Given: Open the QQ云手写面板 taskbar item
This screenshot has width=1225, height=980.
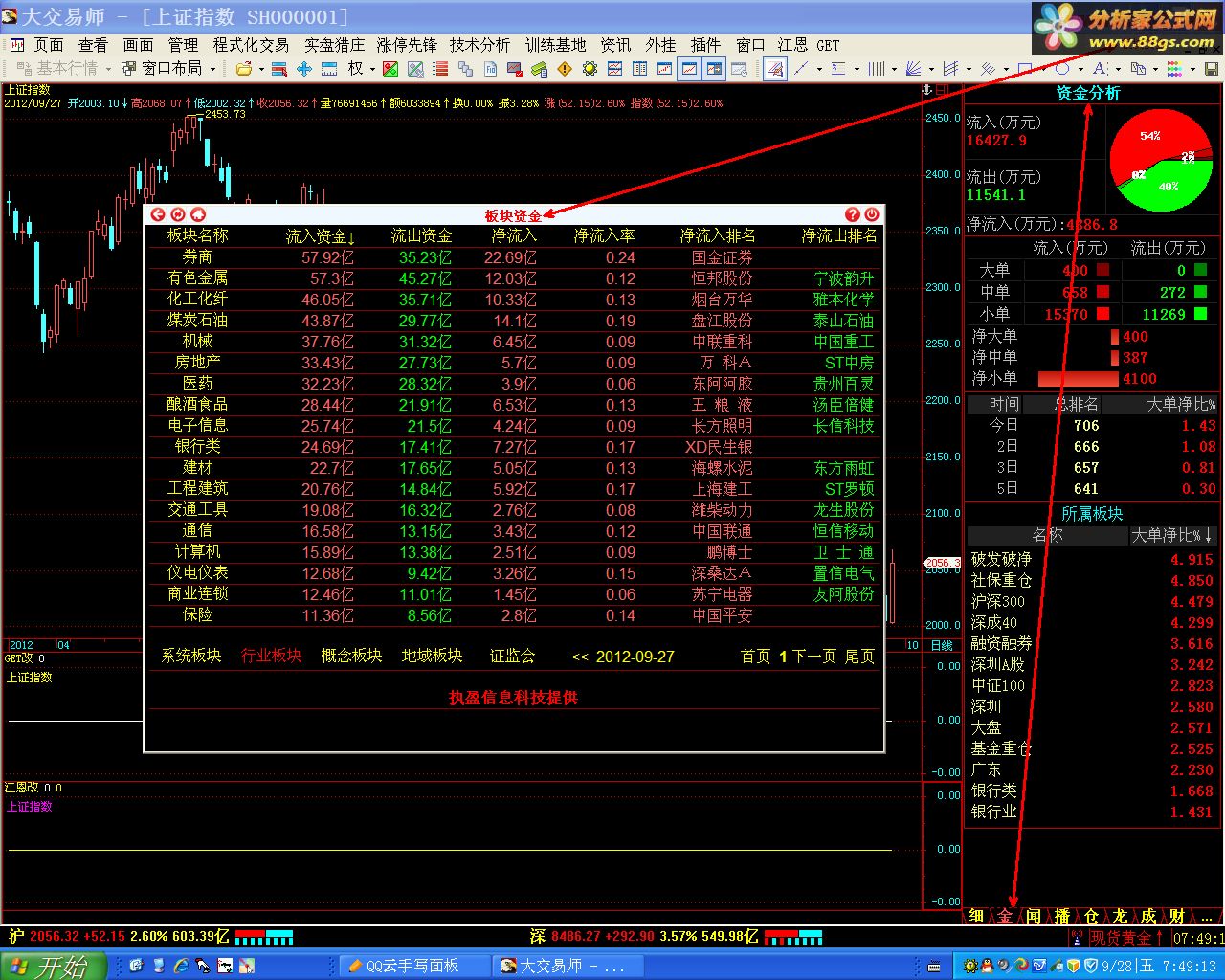Looking at the screenshot, I should (413, 966).
